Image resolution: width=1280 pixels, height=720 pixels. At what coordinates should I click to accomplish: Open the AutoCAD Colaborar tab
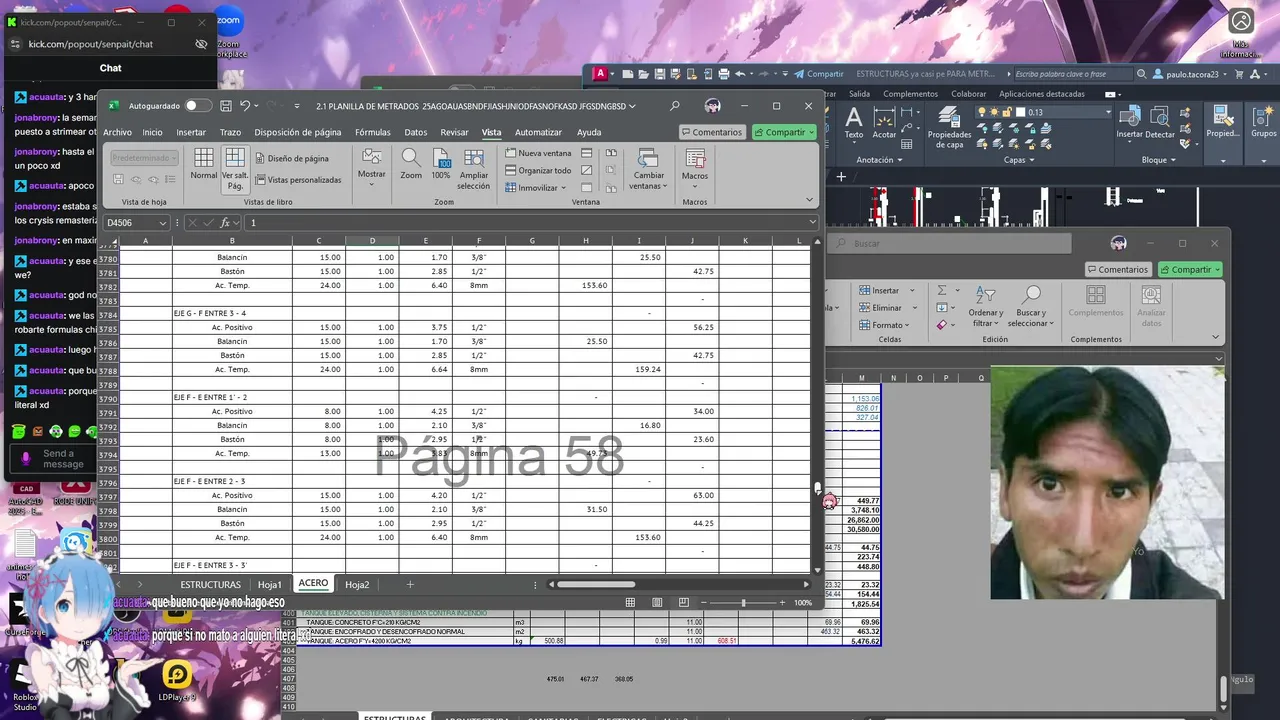click(968, 94)
